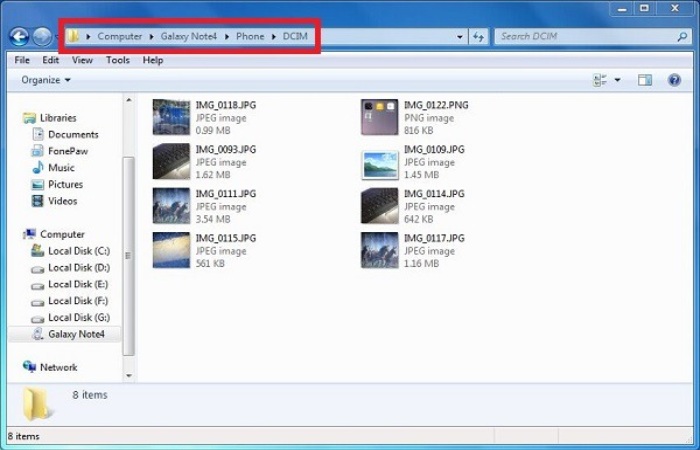Refresh the DCIM folder view

point(479,37)
